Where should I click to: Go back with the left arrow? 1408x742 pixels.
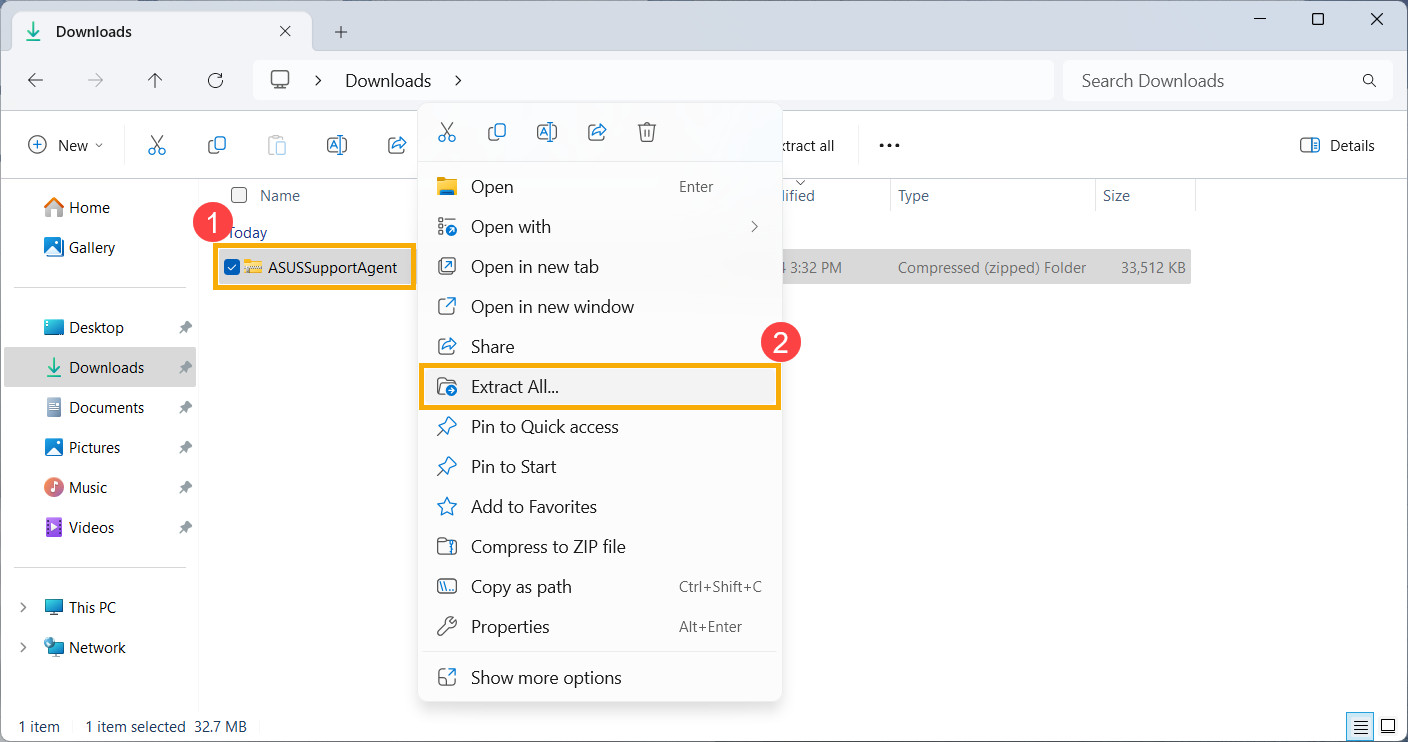pyautogui.click(x=36, y=81)
